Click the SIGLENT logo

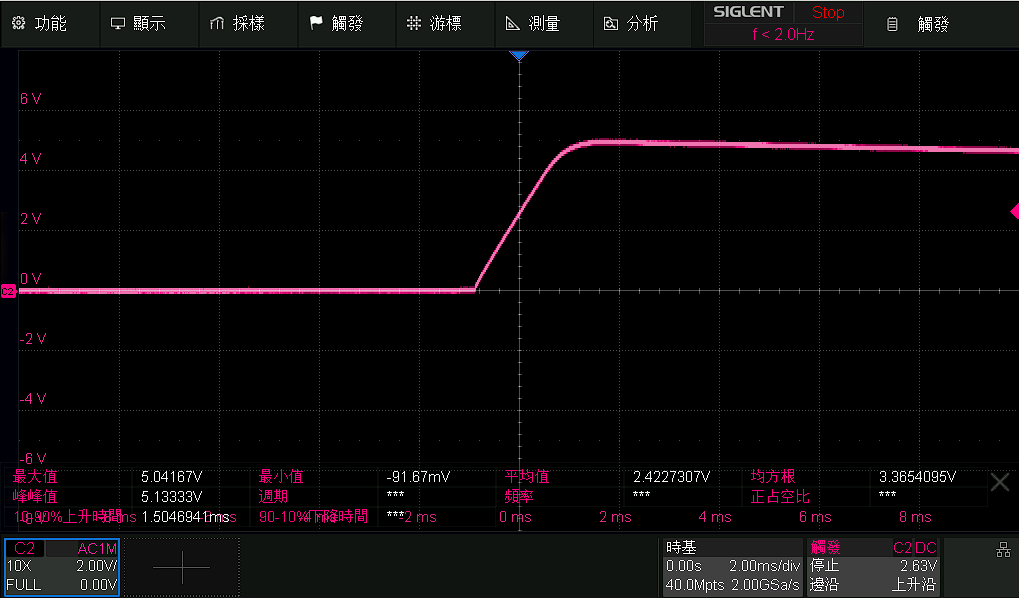[x=749, y=12]
